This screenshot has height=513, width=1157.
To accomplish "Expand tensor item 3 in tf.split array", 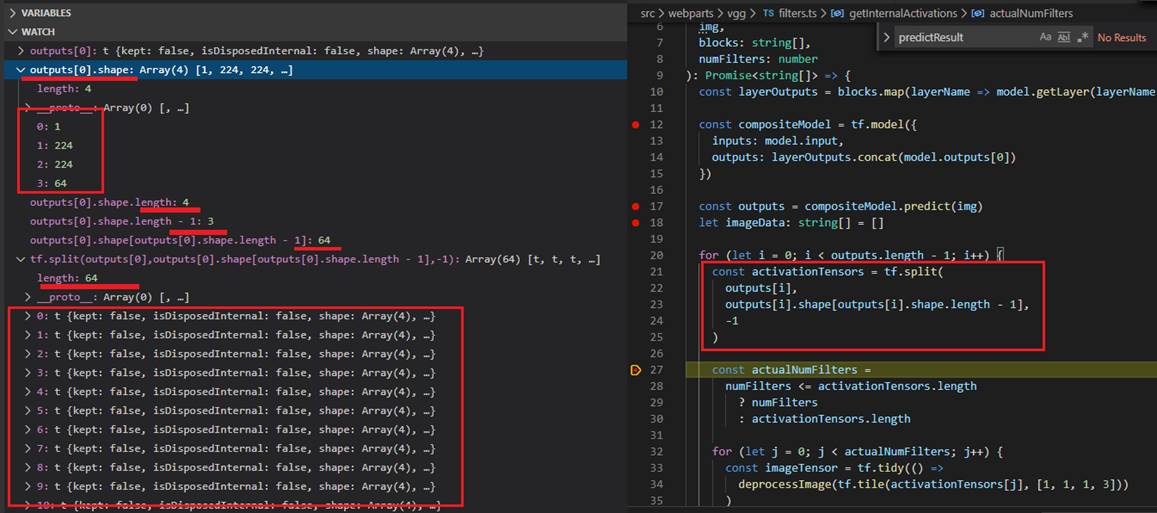I will point(28,373).
